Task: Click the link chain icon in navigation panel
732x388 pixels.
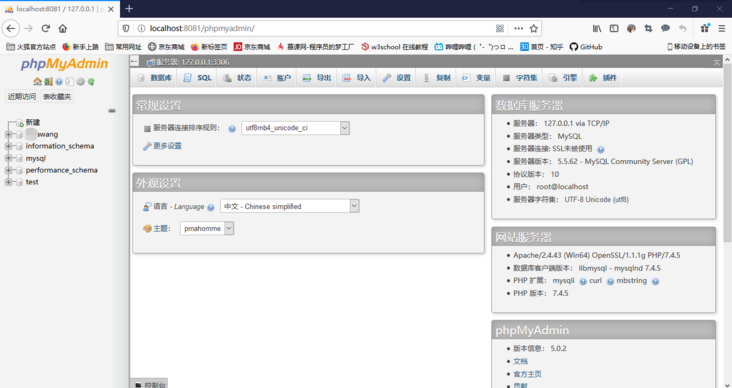Action: tap(112, 111)
